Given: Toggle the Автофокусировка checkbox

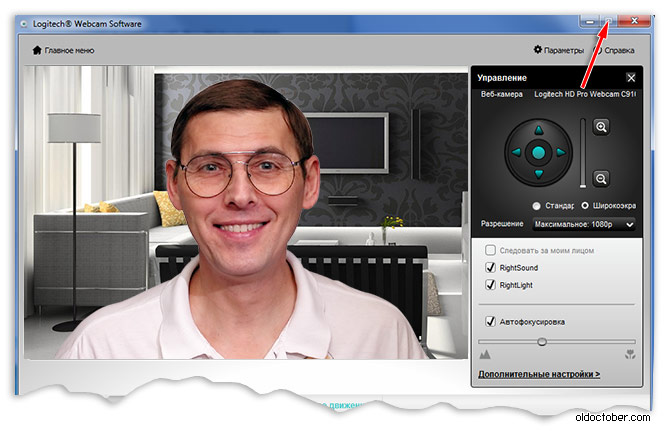Looking at the screenshot, I should (x=491, y=321).
